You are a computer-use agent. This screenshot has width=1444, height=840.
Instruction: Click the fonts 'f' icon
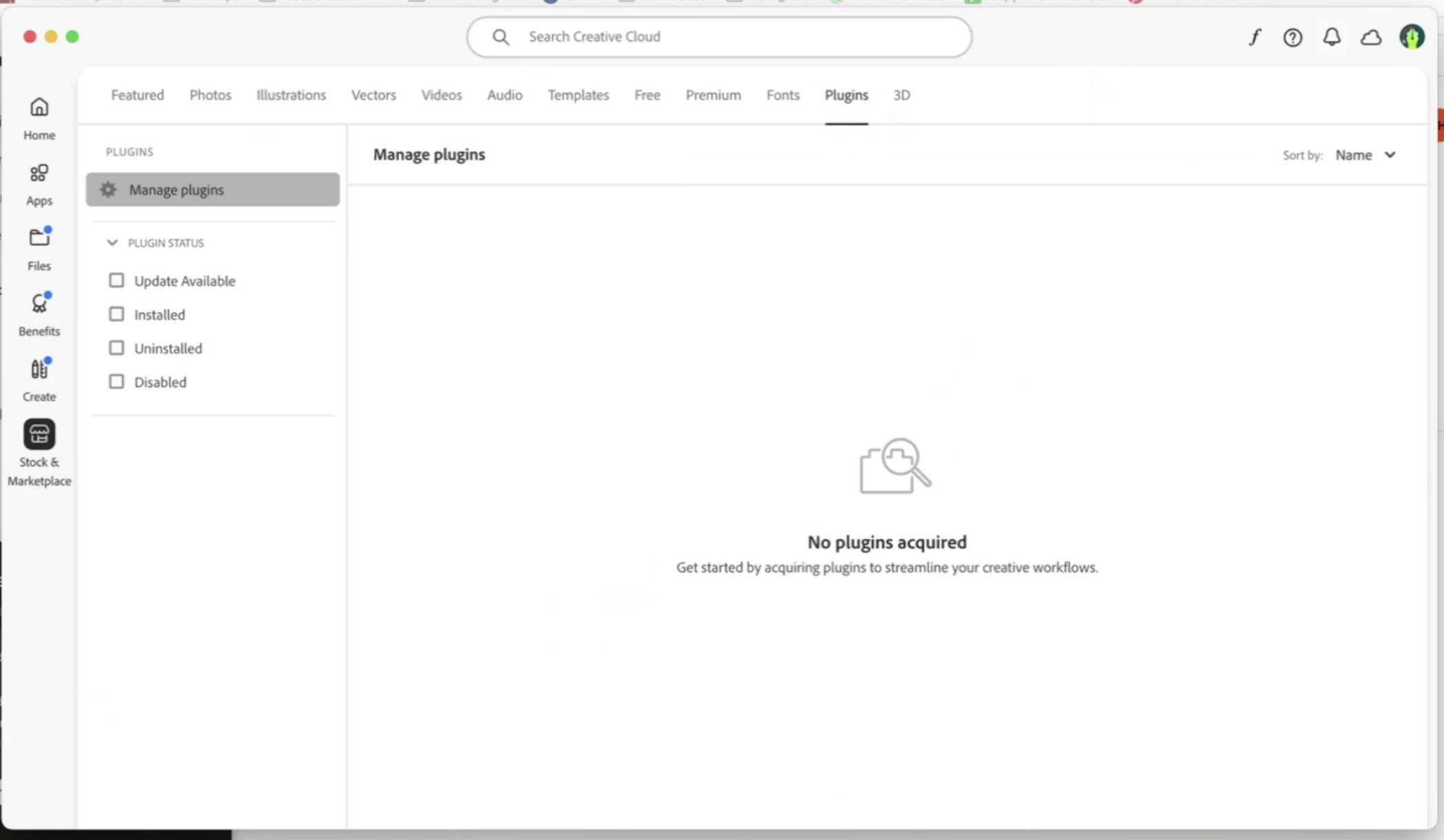1255,37
